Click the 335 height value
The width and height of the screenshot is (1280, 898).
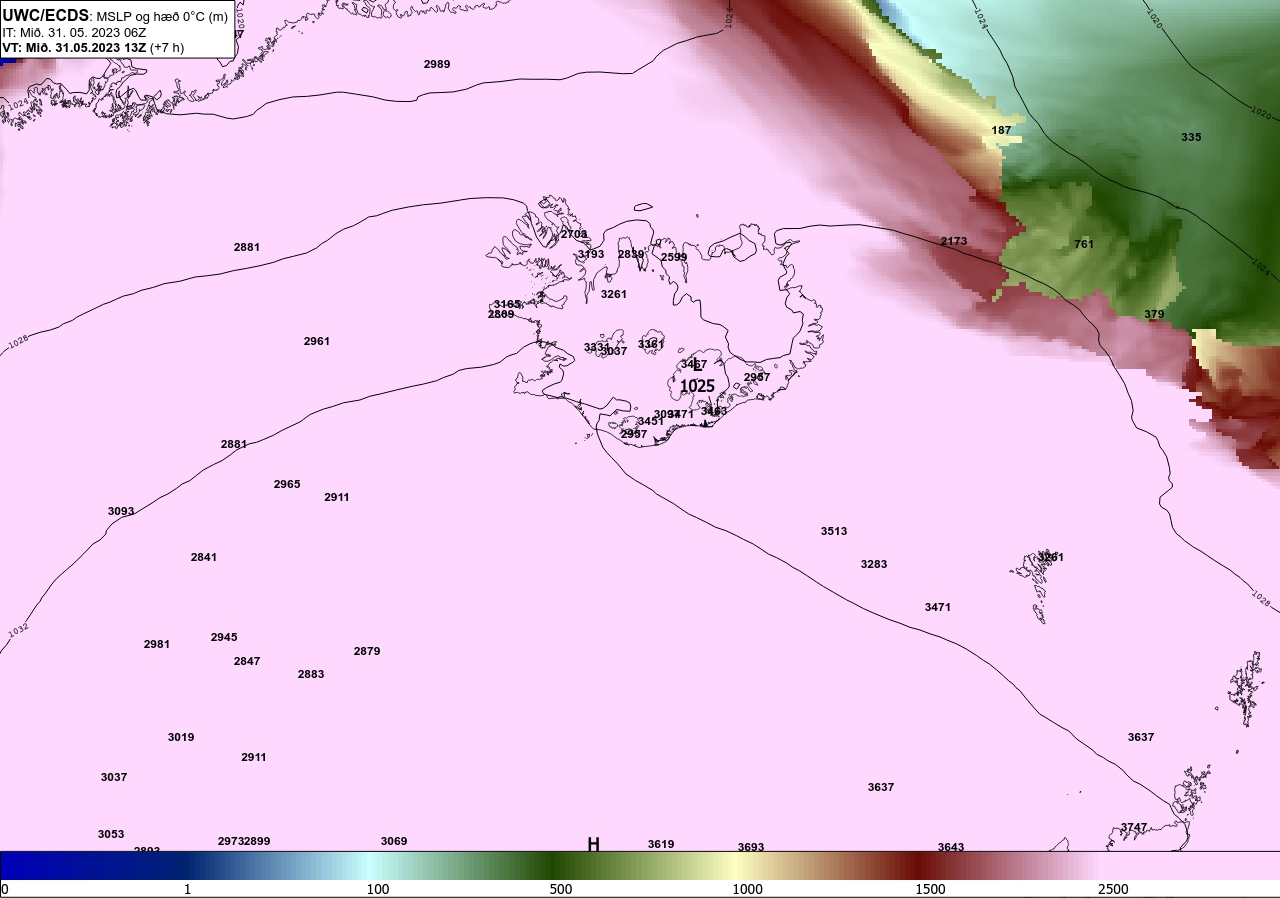[x=1191, y=137]
